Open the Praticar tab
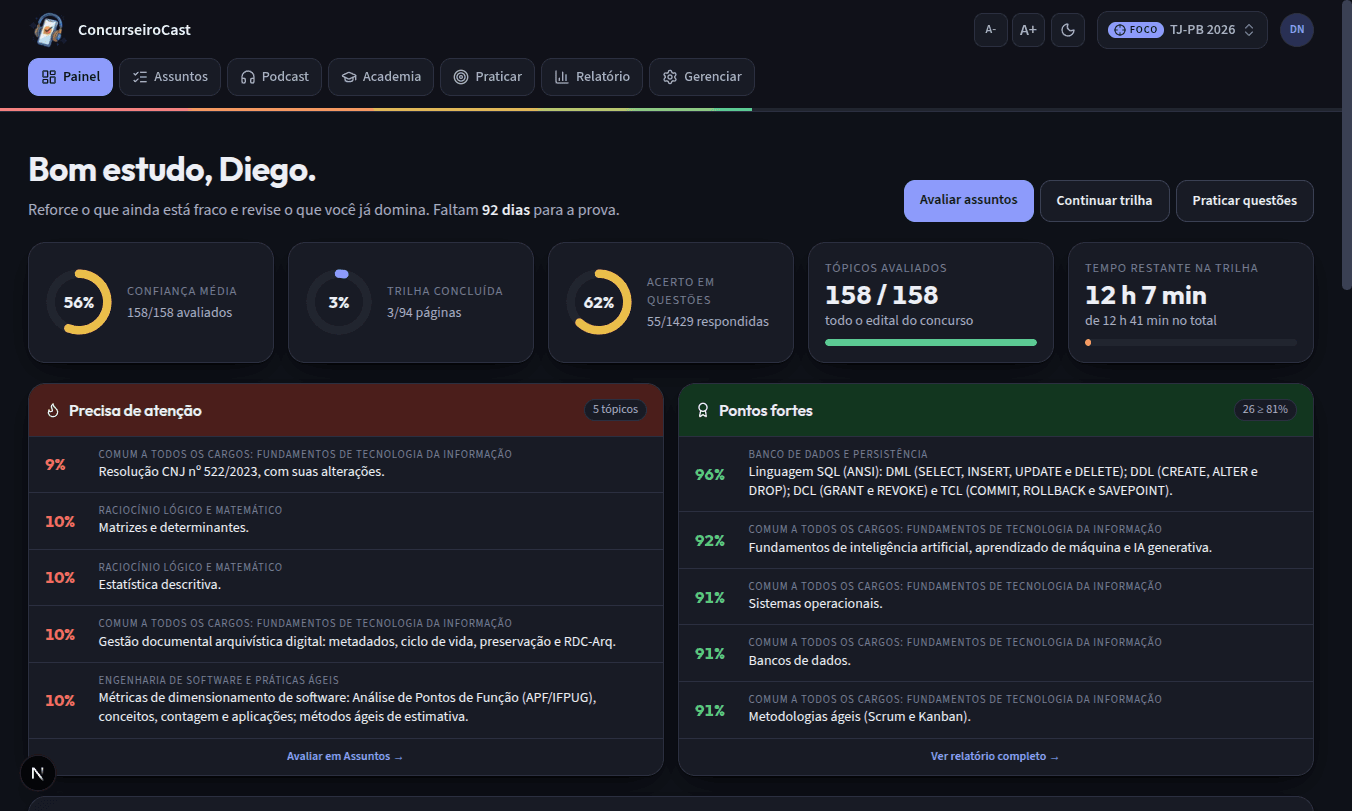 pos(487,77)
